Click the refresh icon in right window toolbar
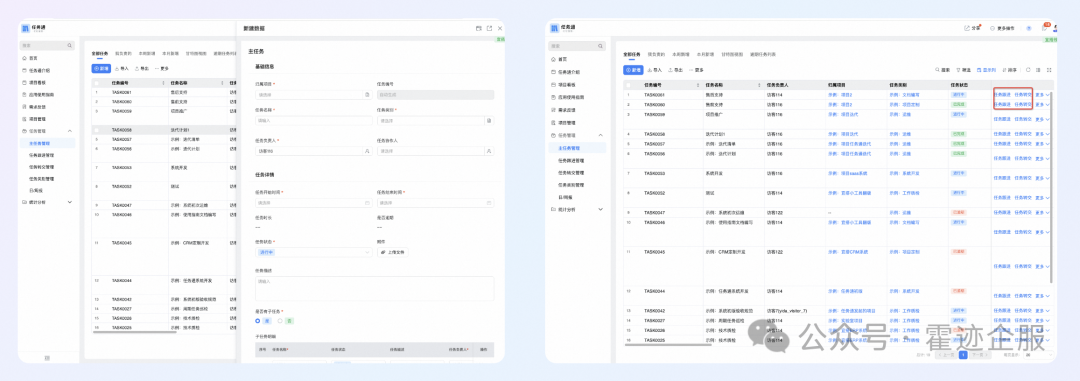The height and width of the screenshot is (381, 1080). tap(1028, 70)
